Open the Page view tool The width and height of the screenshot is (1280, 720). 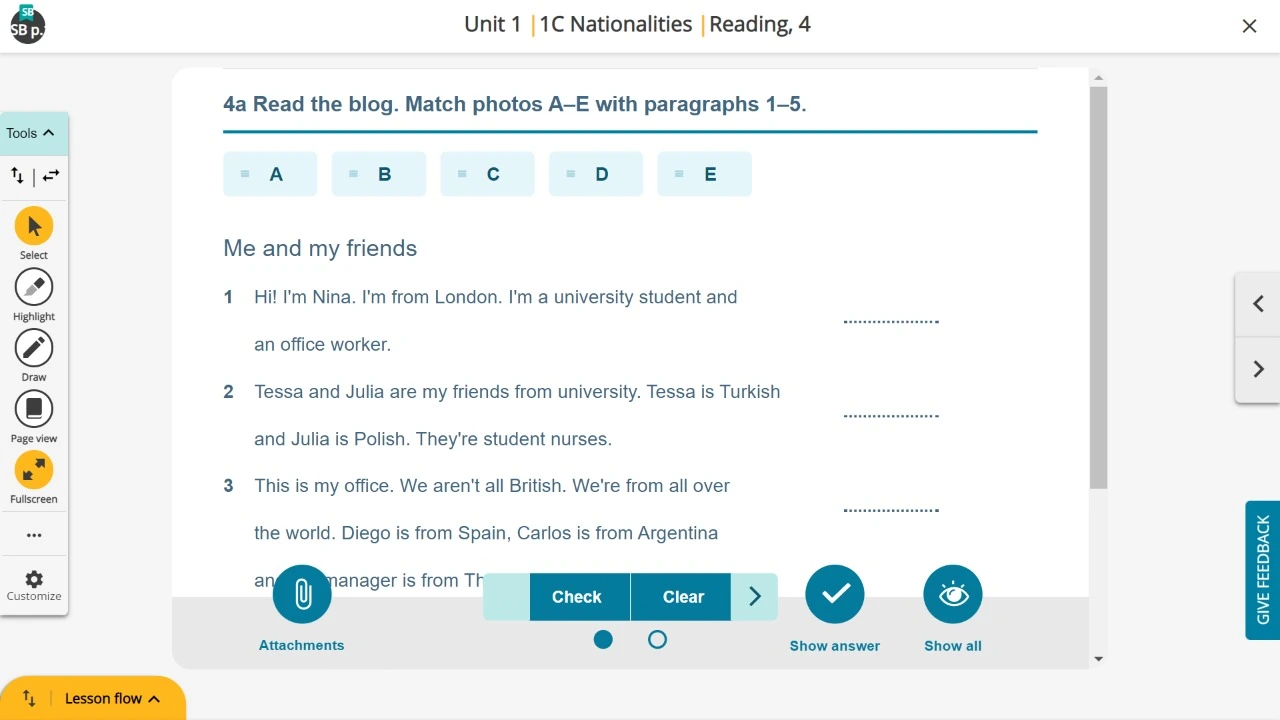[x=34, y=409]
